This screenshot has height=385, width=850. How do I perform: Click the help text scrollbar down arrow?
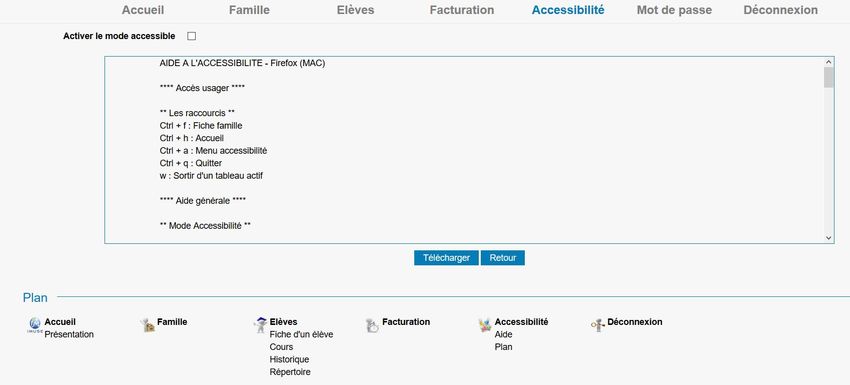(x=828, y=238)
